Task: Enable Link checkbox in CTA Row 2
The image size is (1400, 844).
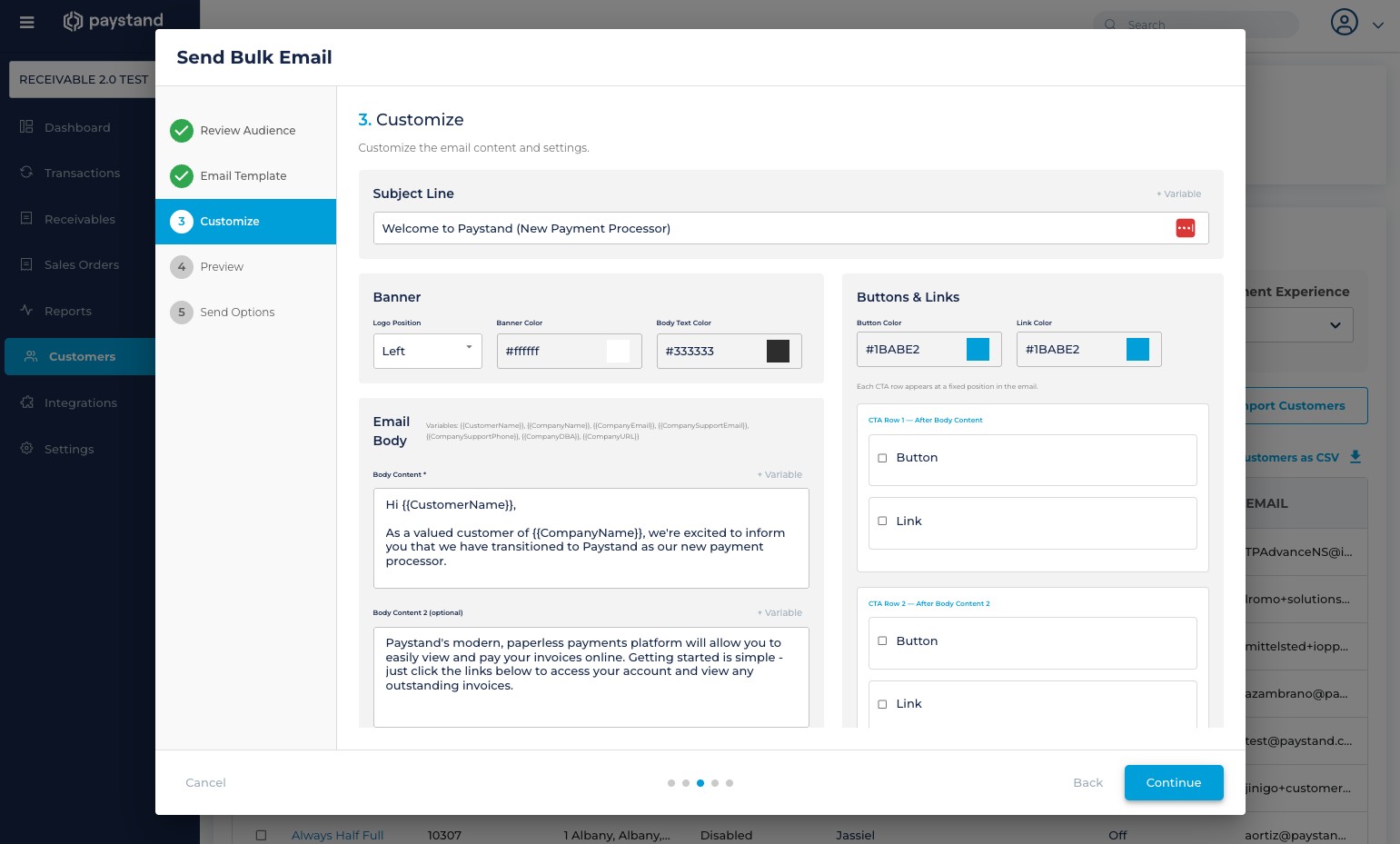Action: tap(882, 704)
